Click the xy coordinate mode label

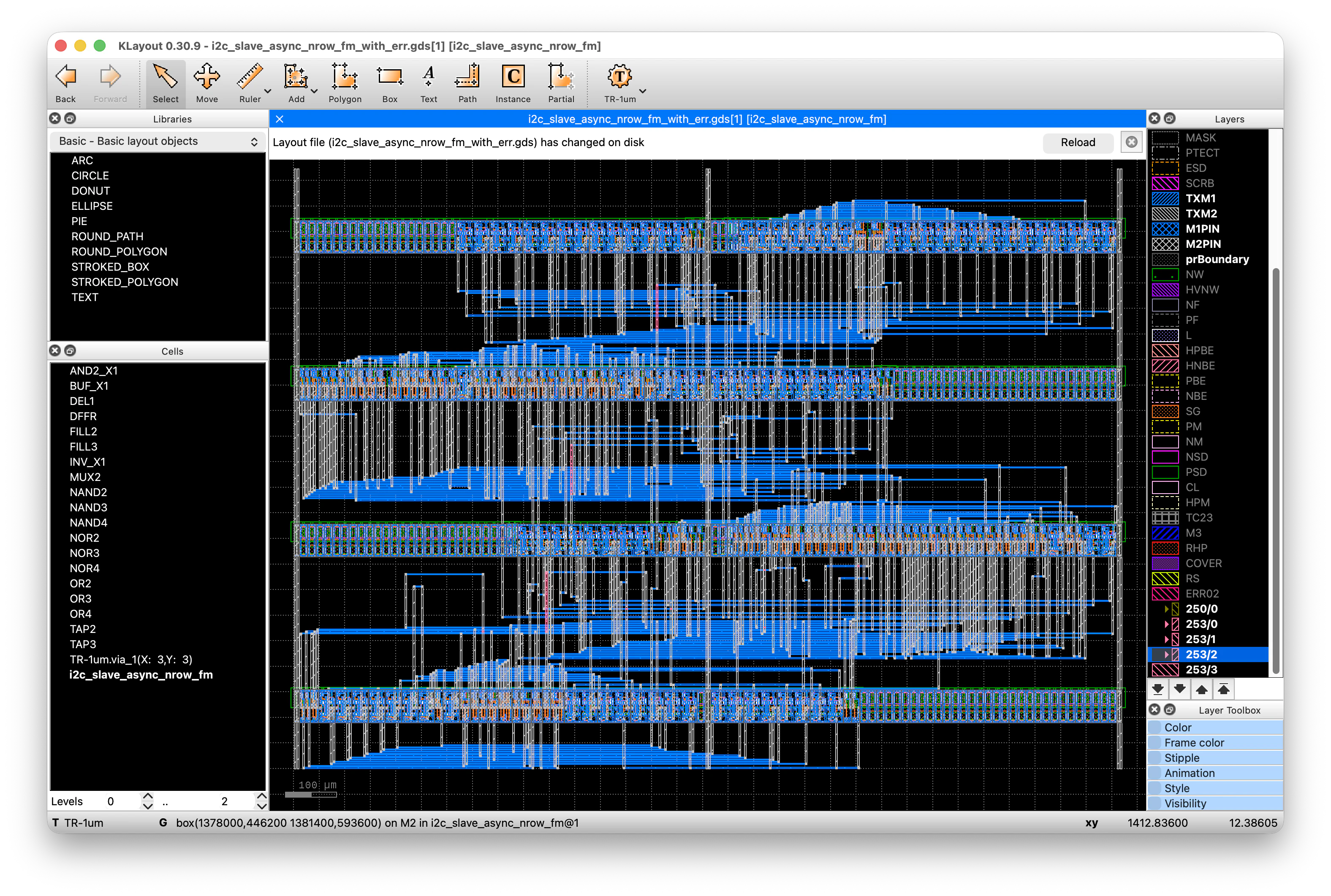pos(1092,823)
